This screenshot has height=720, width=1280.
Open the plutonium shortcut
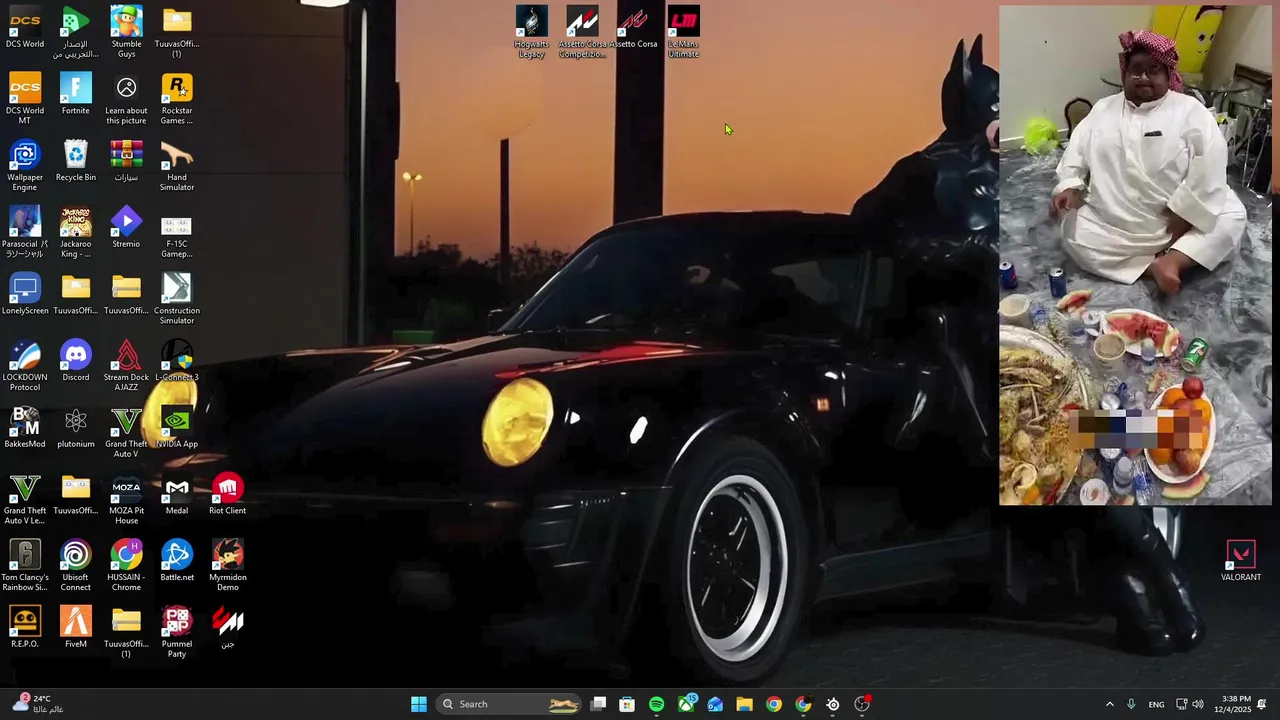coord(75,427)
